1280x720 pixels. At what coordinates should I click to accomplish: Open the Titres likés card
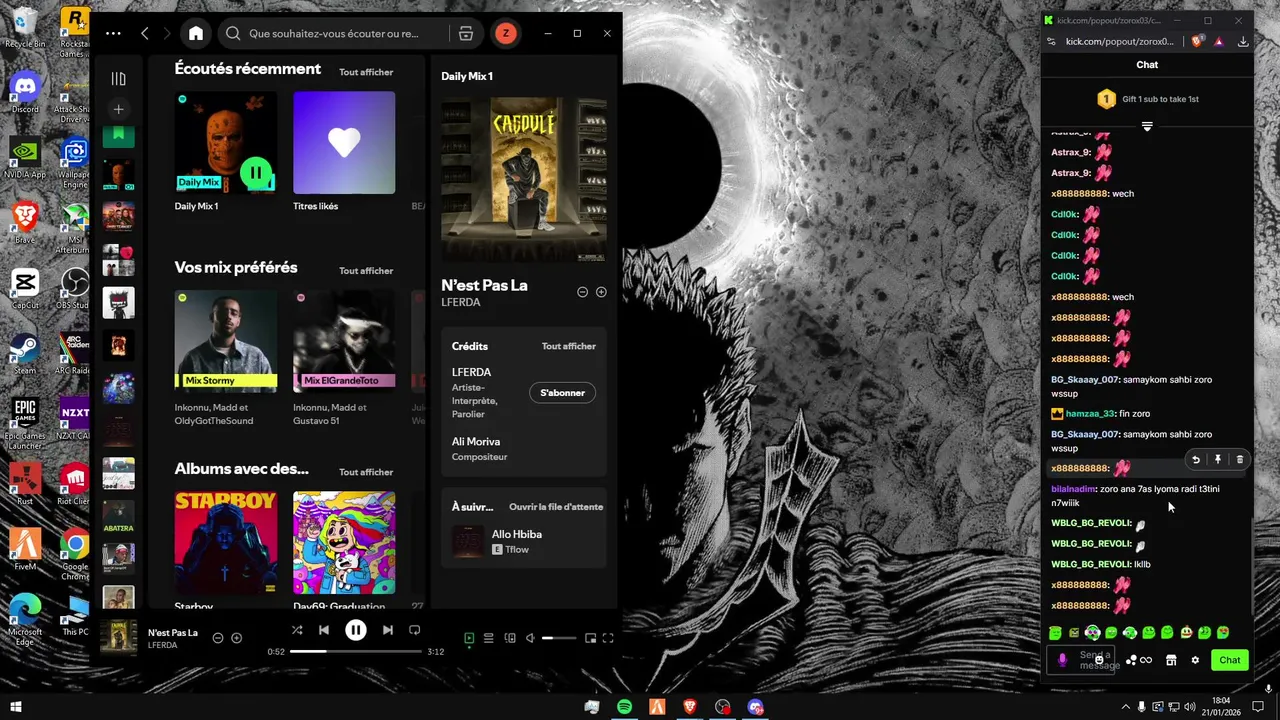[x=344, y=143]
